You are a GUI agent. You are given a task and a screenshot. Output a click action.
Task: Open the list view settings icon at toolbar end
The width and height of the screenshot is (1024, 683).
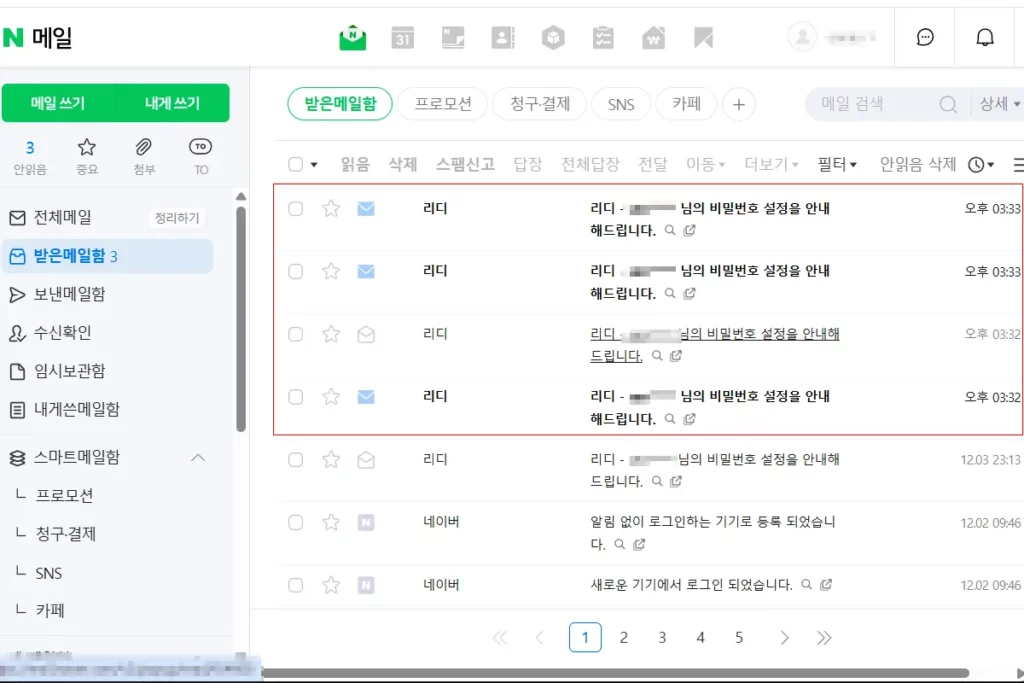1017,165
